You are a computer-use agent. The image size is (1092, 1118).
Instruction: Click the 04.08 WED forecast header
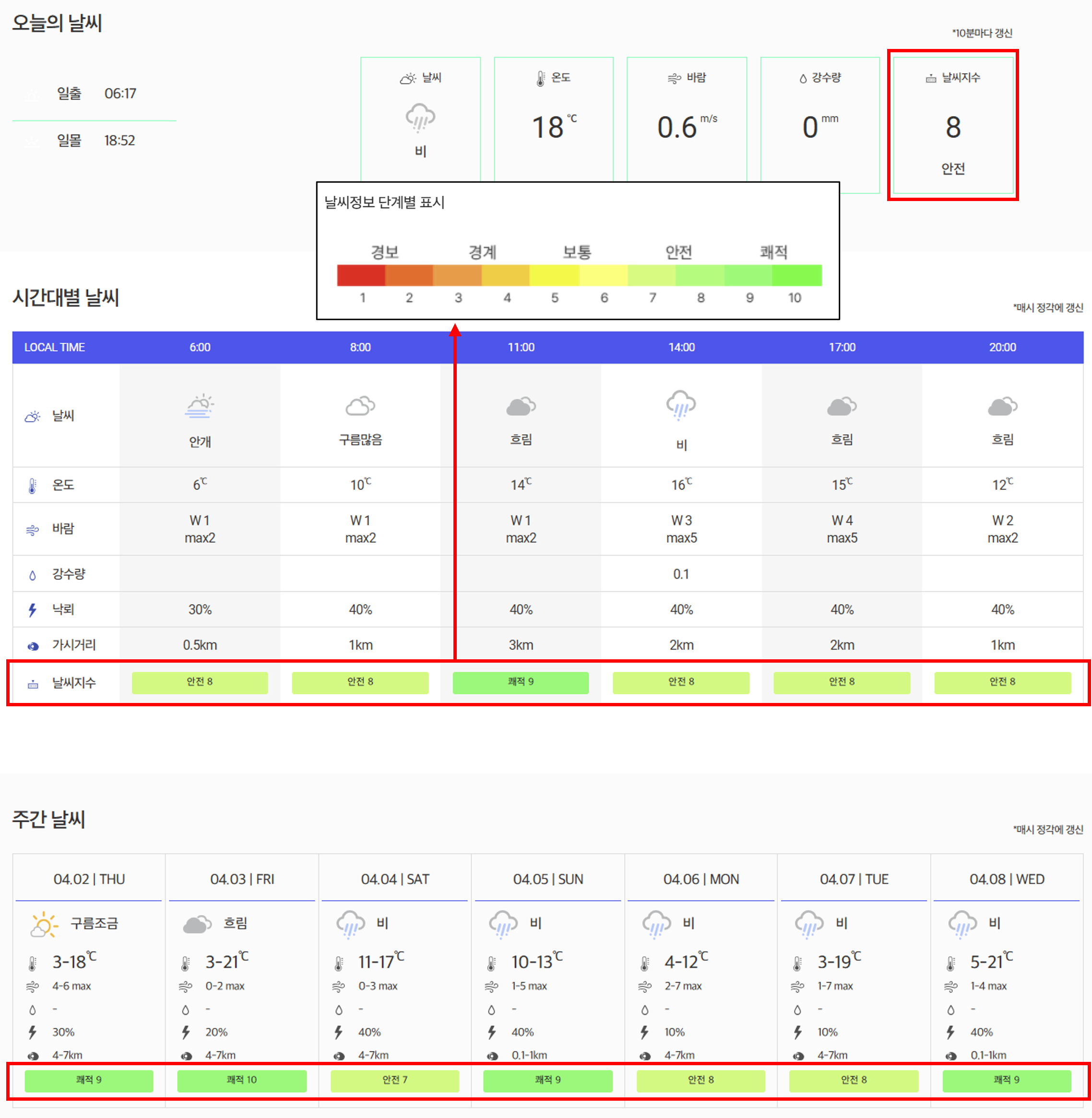point(1007,879)
